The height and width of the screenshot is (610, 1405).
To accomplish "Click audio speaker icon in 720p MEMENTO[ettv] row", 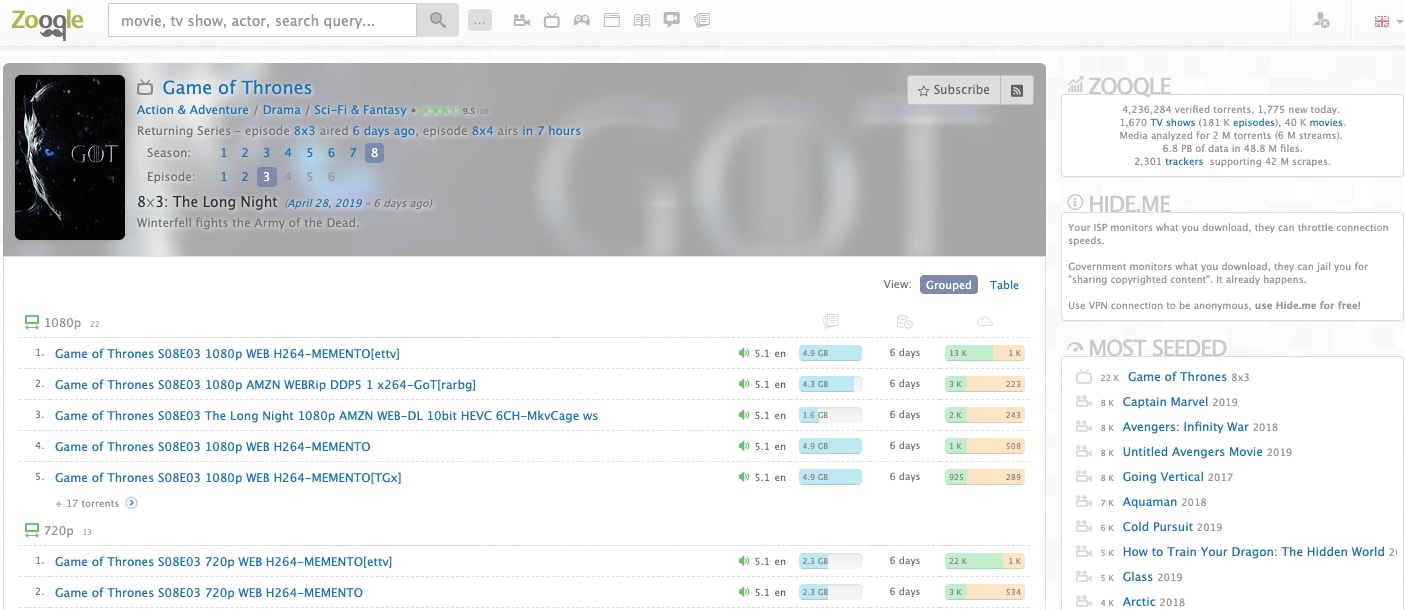I will (743, 561).
